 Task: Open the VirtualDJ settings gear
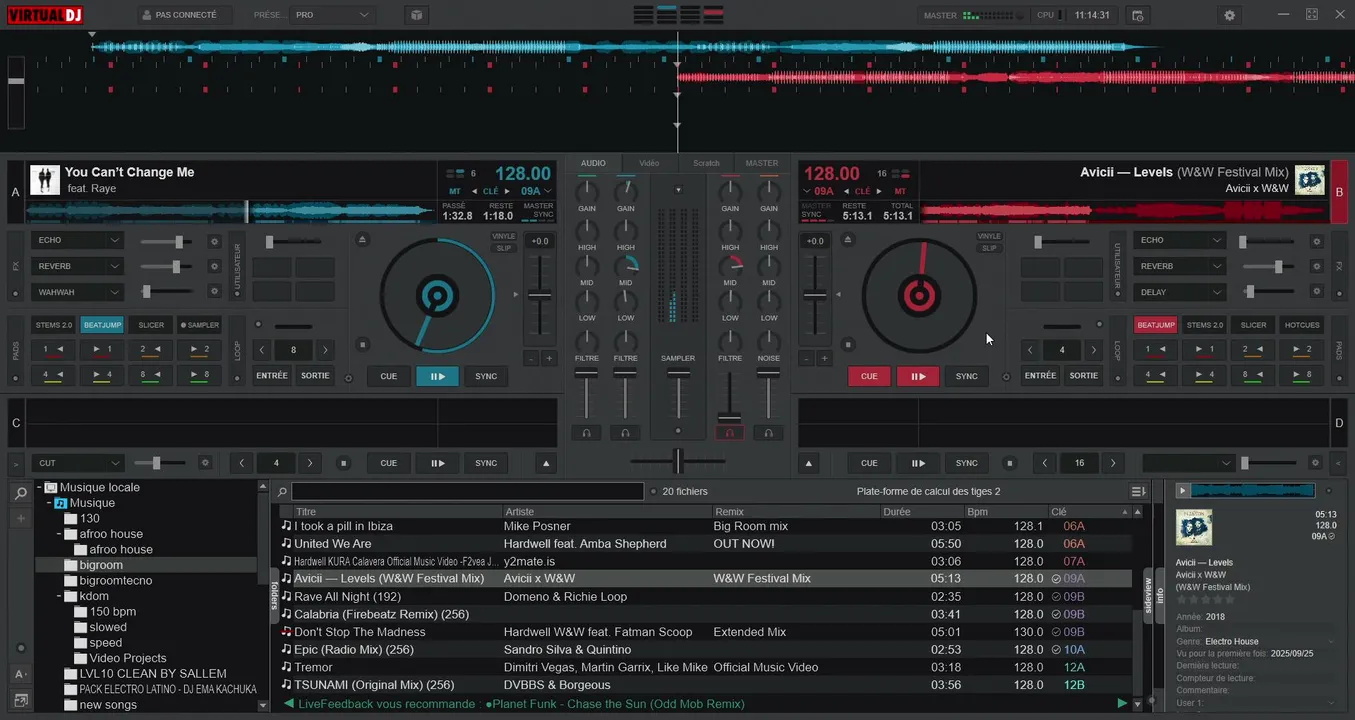point(1229,15)
